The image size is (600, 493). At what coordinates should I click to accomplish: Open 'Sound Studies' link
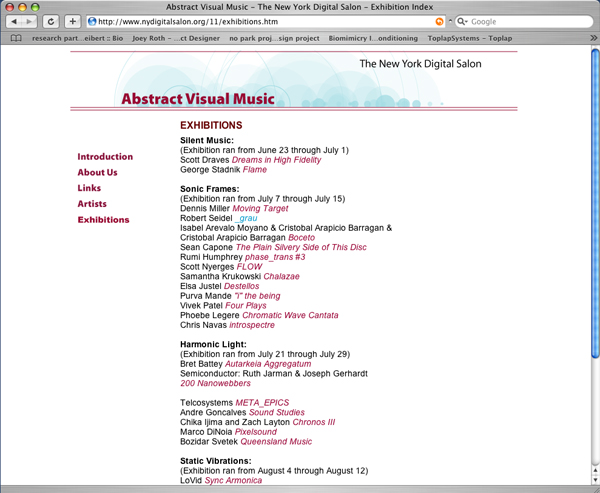coord(277,412)
